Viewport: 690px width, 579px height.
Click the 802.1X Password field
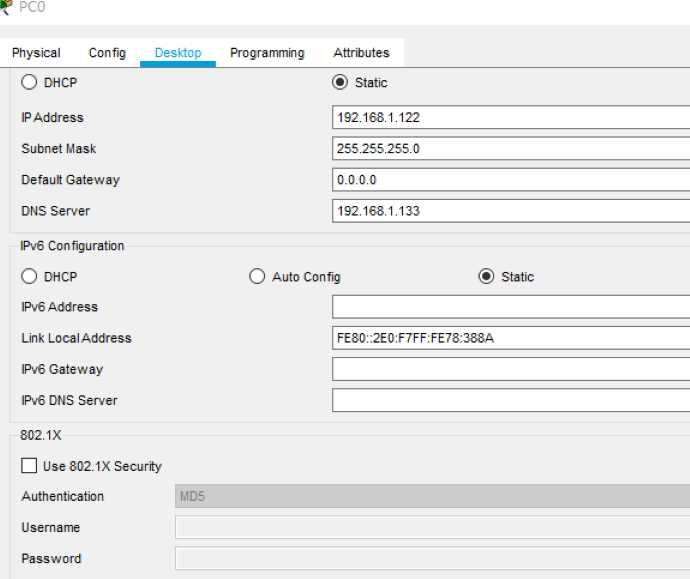433,559
